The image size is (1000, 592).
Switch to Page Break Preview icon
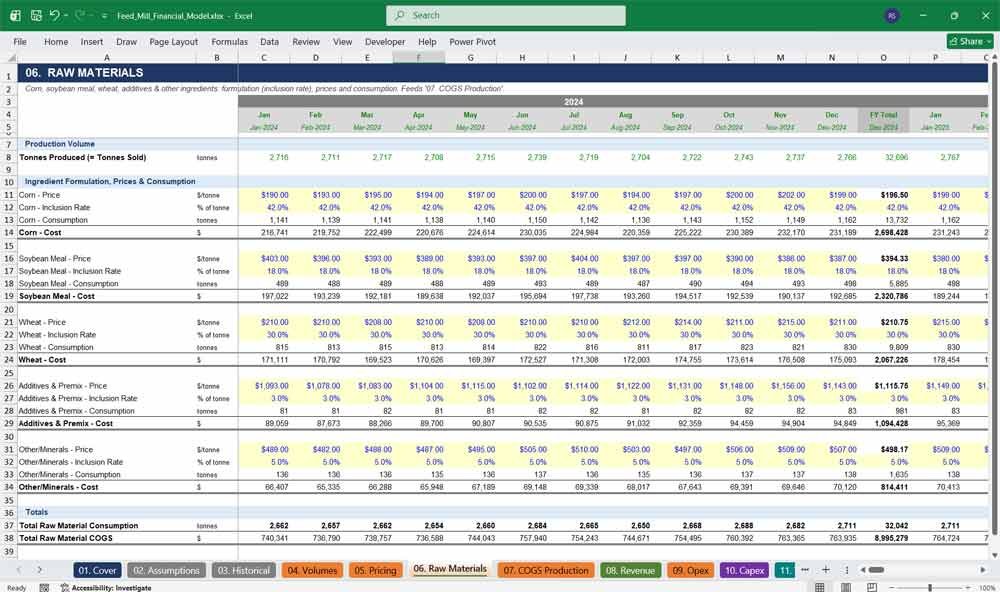872,587
